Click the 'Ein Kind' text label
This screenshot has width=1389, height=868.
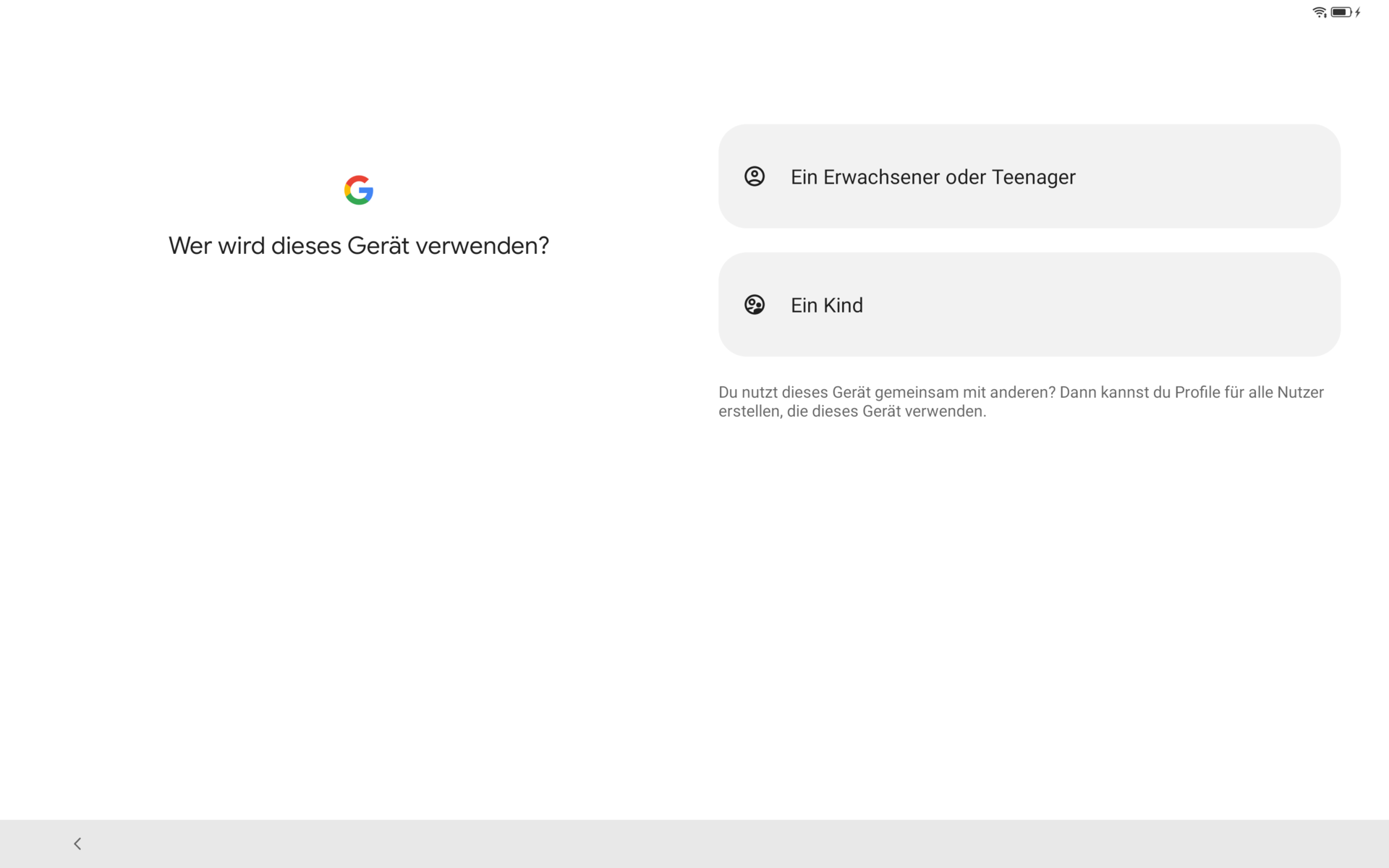click(x=826, y=305)
